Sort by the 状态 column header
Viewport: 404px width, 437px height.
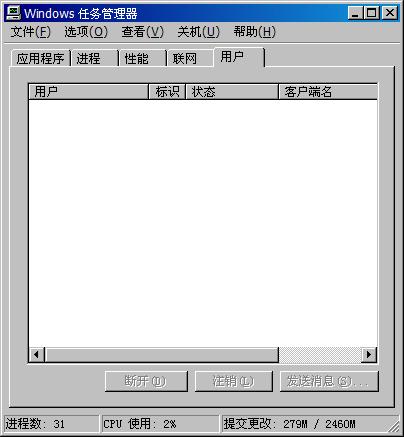click(232, 92)
